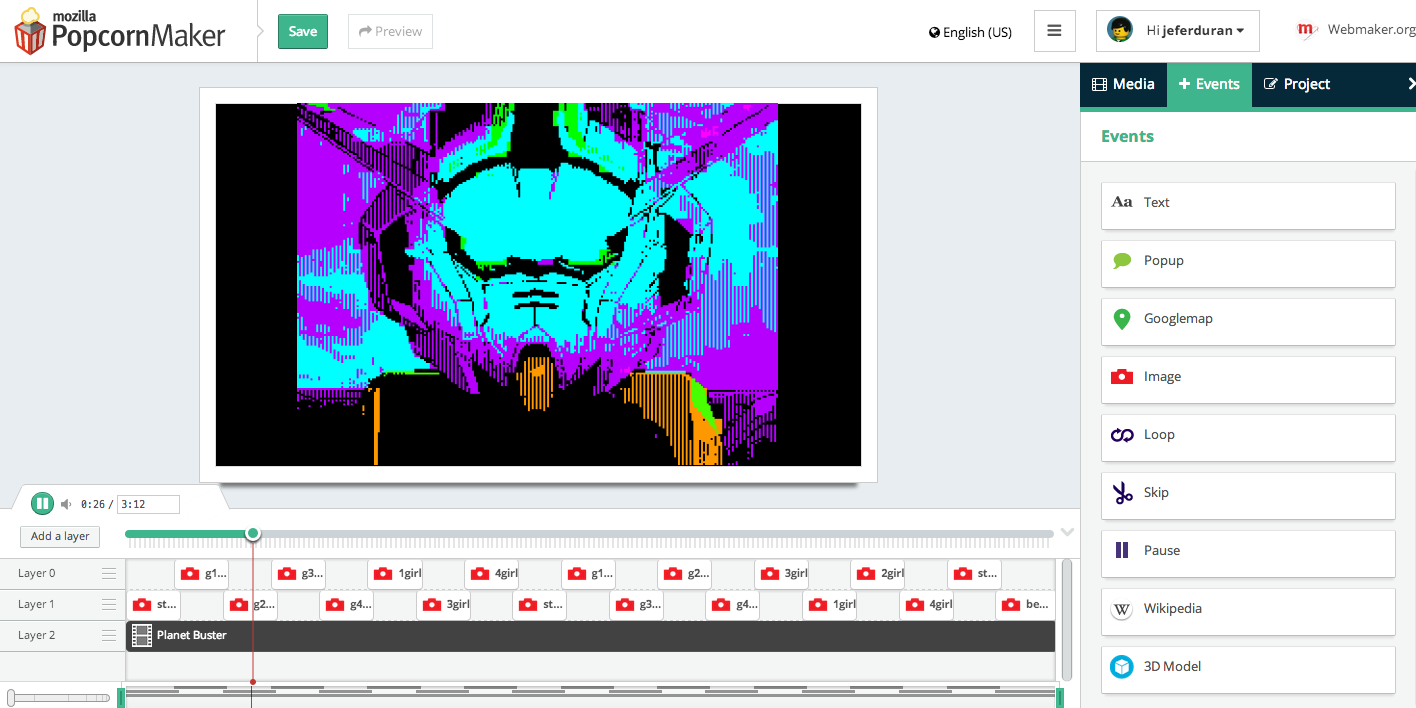Screen dimensions: 1416x708
Task: Open the hamburger menu in the header
Action: (1054, 31)
